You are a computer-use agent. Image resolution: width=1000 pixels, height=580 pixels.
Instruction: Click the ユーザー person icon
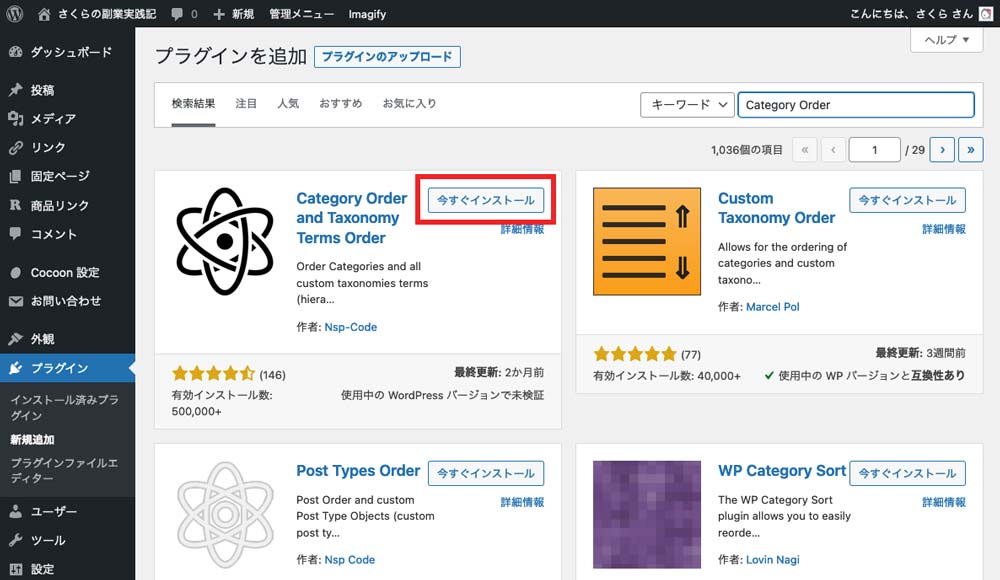click(x=16, y=512)
